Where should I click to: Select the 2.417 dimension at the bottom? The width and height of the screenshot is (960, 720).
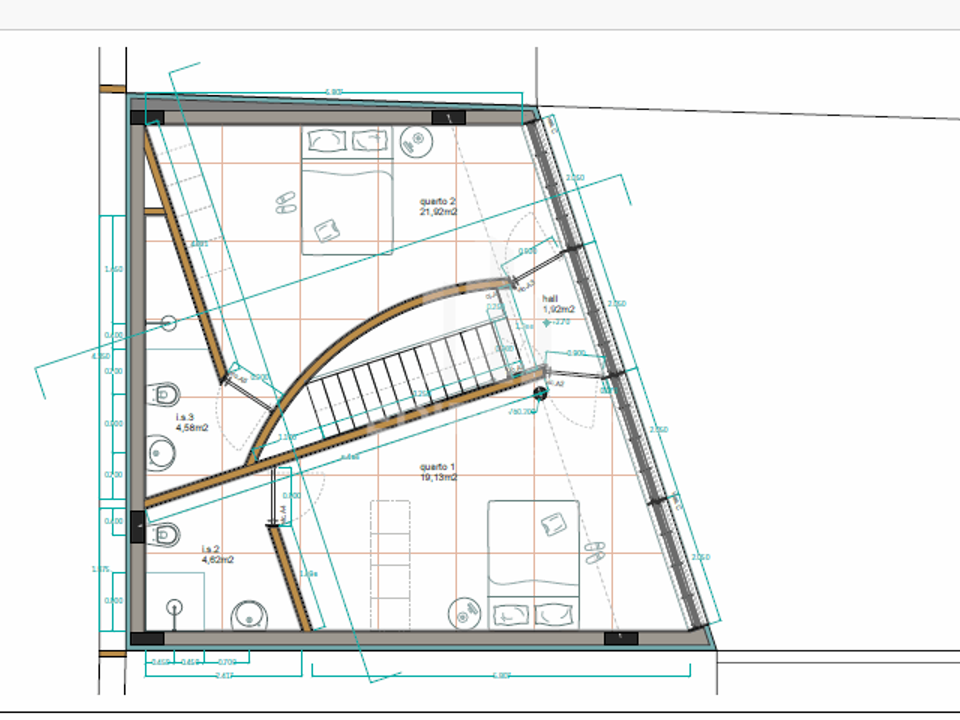224,675
